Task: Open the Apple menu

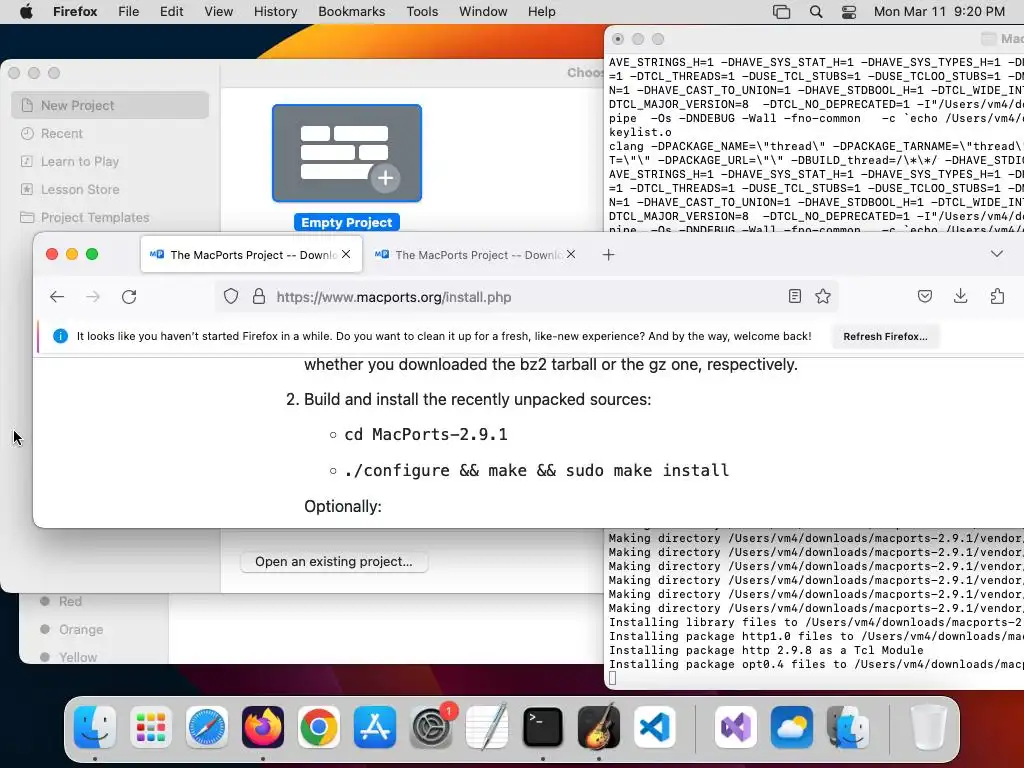Action: (x=26, y=12)
